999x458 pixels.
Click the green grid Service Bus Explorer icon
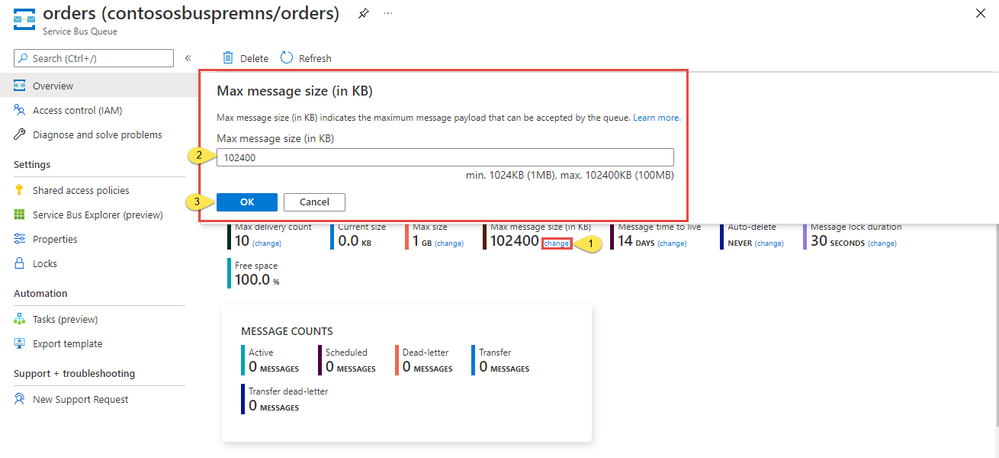[x=20, y=215]
